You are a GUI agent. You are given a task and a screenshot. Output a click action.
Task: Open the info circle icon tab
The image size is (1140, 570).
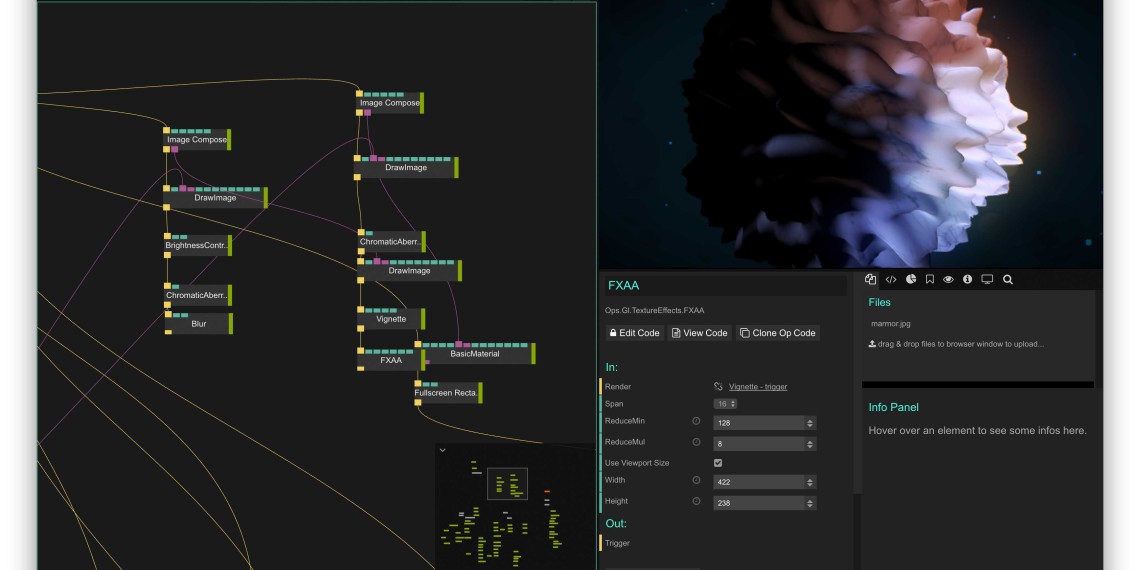[x=967, y=280]
